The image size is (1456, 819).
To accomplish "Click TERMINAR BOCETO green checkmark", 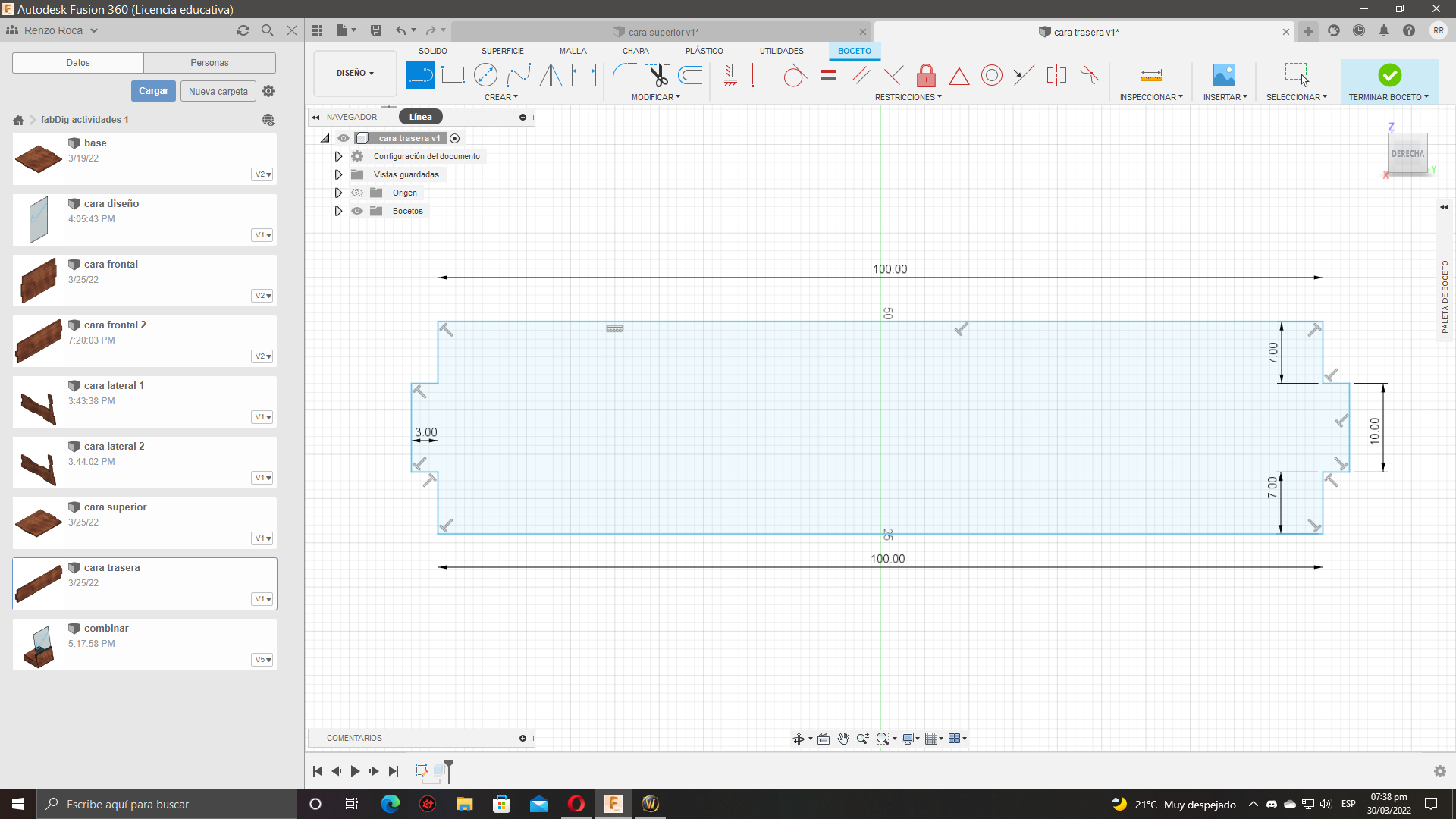I will (1389, 75).
